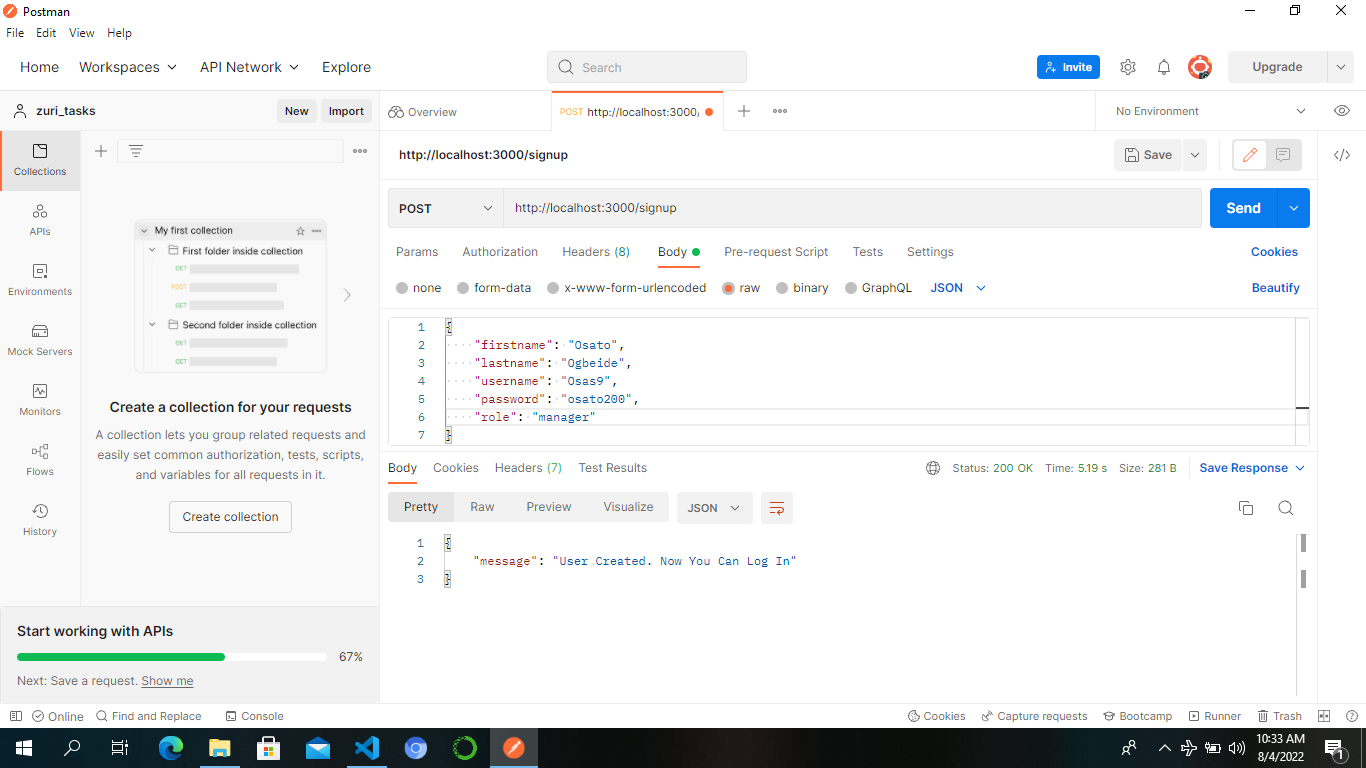Open Visual Studio Code from taskbar

click(367, 747)
